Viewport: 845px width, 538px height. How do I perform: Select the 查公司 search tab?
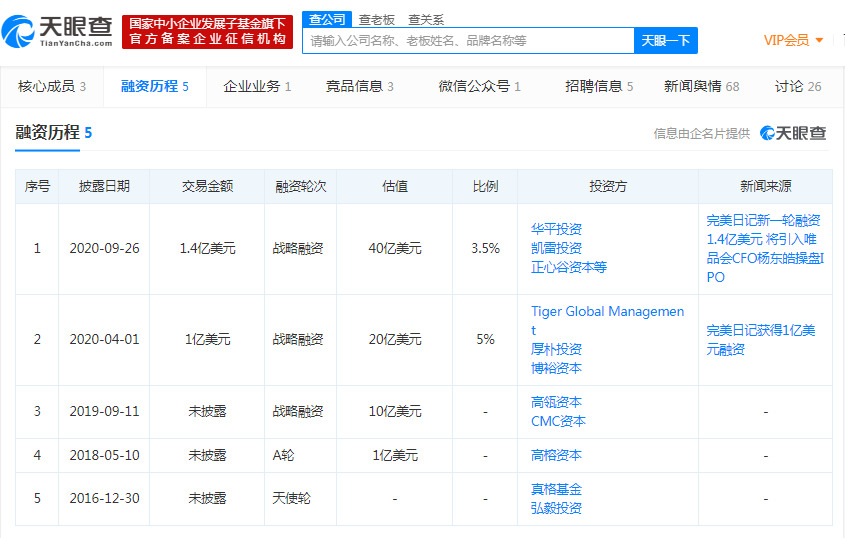(x=327, y=19)
